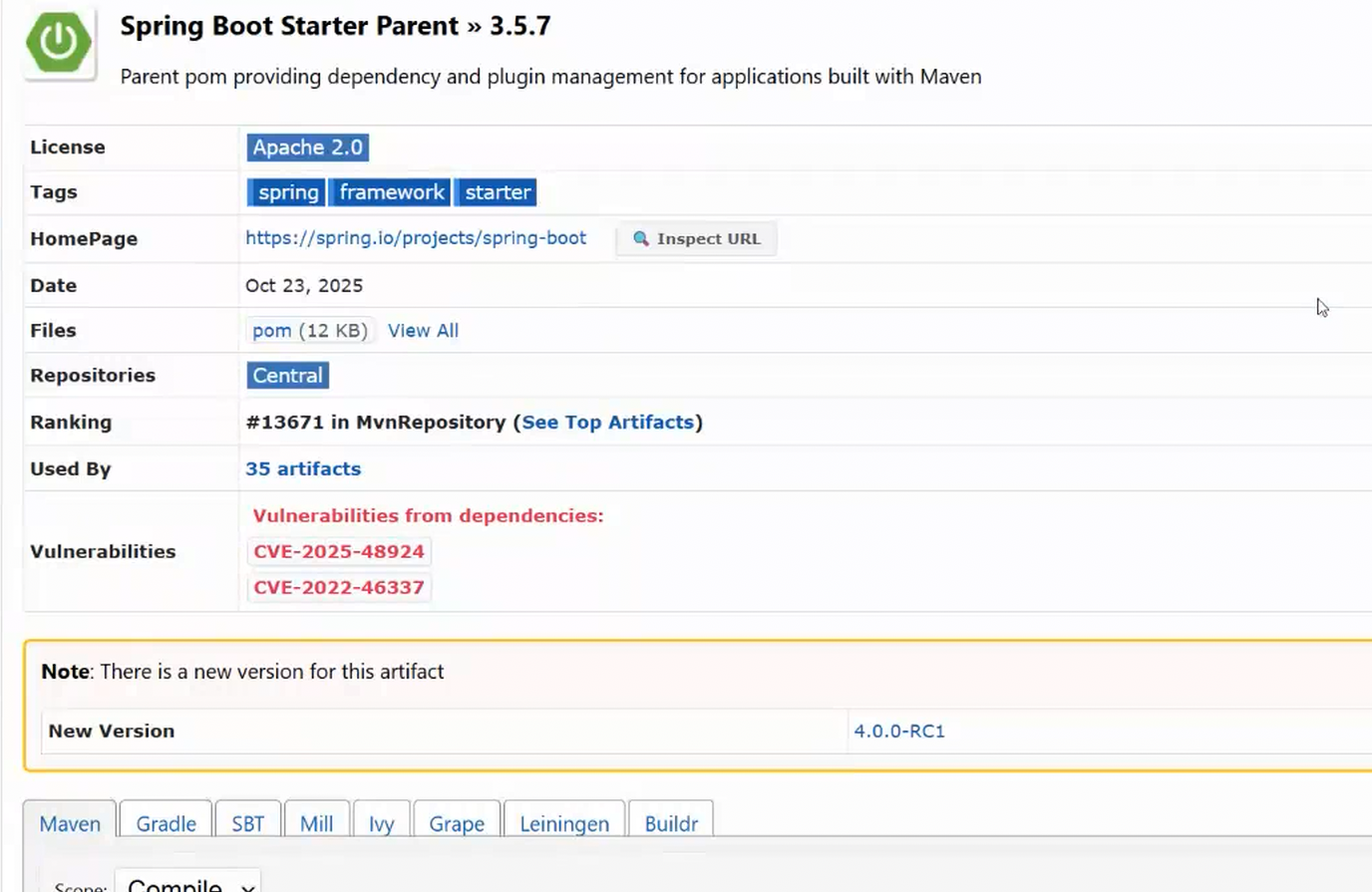Viewport: 1372px width, 892px height.
Task: Open the Central repository badge
Action: pos(287,376)
